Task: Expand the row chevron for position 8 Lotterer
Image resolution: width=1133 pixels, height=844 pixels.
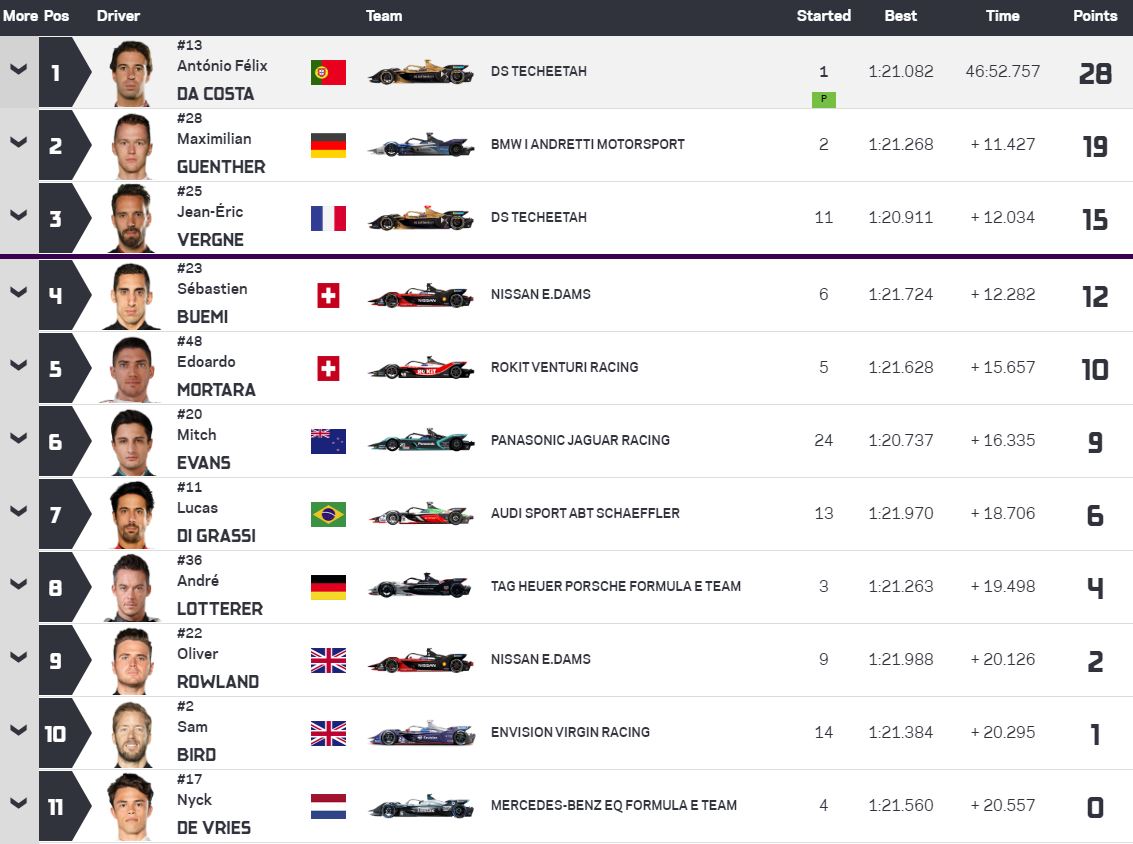Action: [x=18, y=585]
